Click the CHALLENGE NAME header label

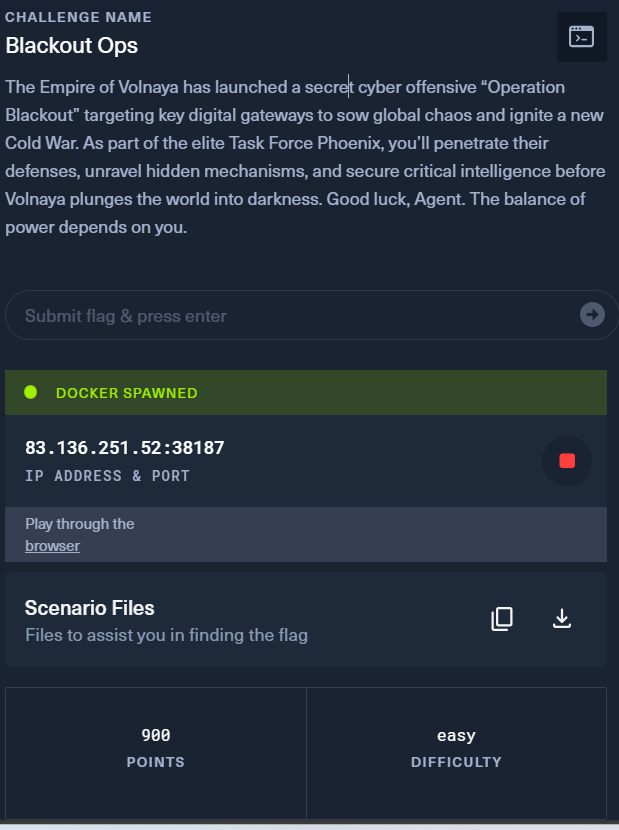(x=78, y=17)
